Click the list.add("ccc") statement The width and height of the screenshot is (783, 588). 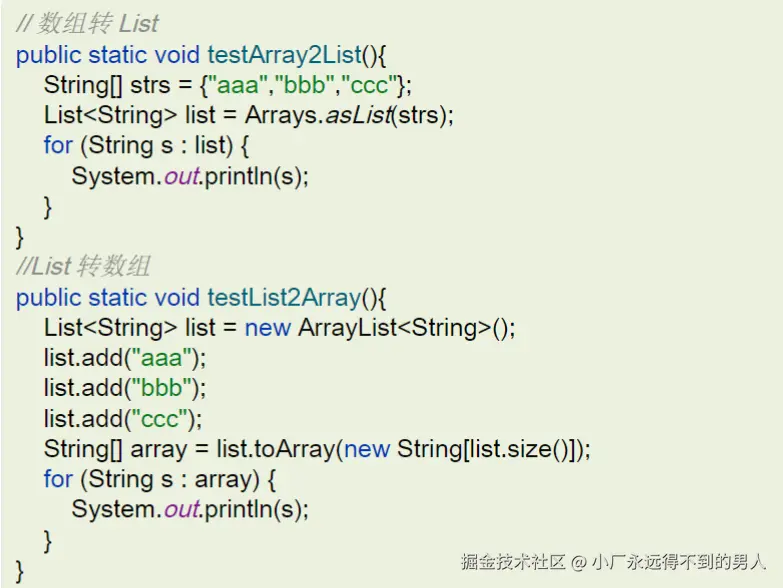pyautogui.click(x=124, y=418)
